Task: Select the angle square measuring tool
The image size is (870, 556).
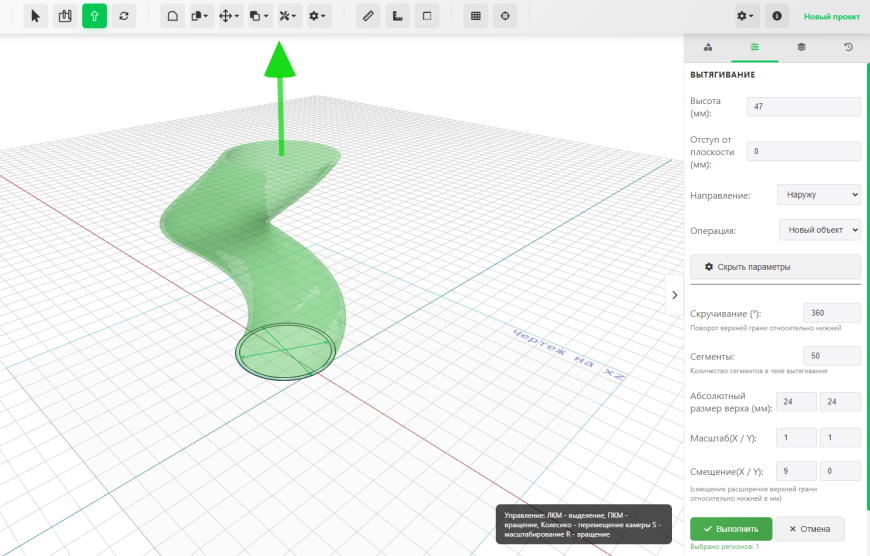Action: coord(398,16)
